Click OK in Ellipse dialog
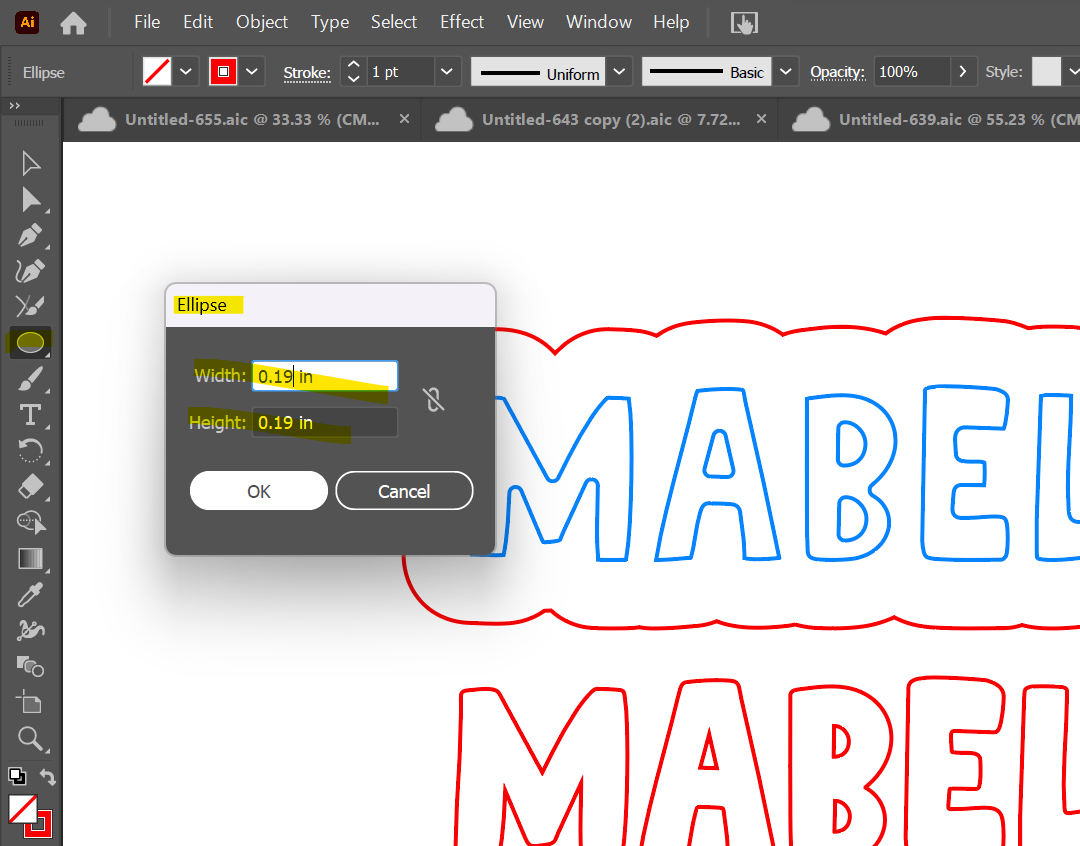The width and height of the screenshot is (1080, 846). 259,491
